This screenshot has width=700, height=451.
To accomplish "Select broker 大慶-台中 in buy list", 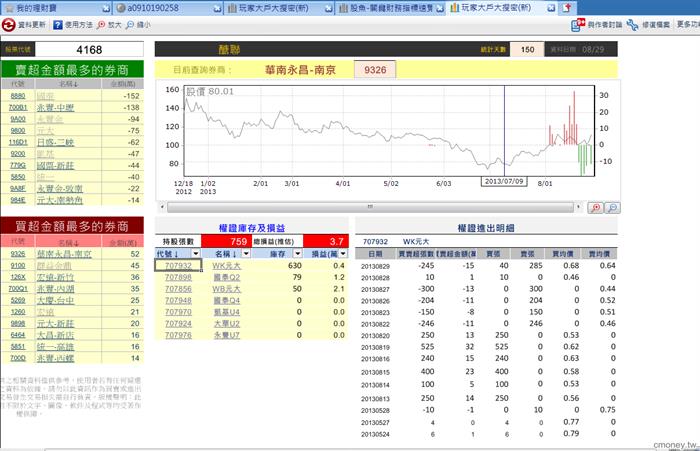I will 55,301.
